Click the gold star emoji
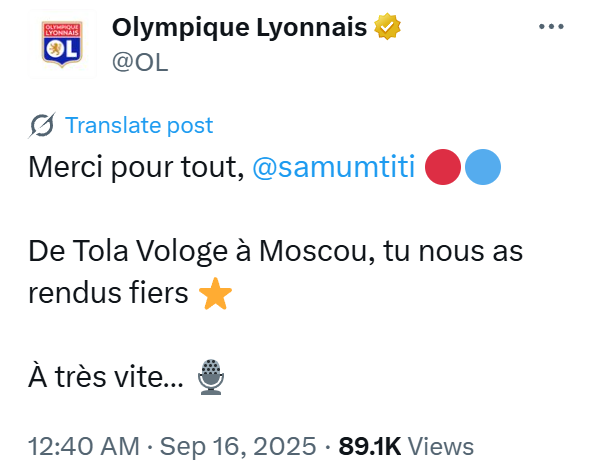The image size is (593, 476). pyautogui.click(x=215, y=293)
